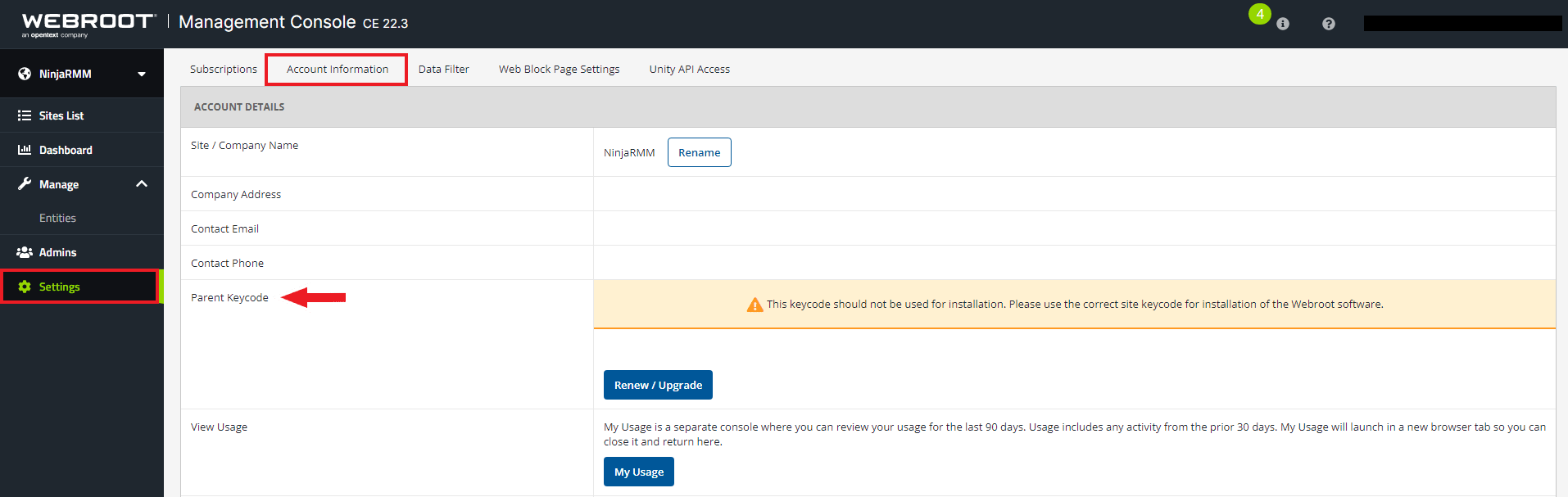Image resolution: width=1568 pixels, height=497 pixels.
Task: Open help via question mark icon
Action: [x=1329, y=24]
